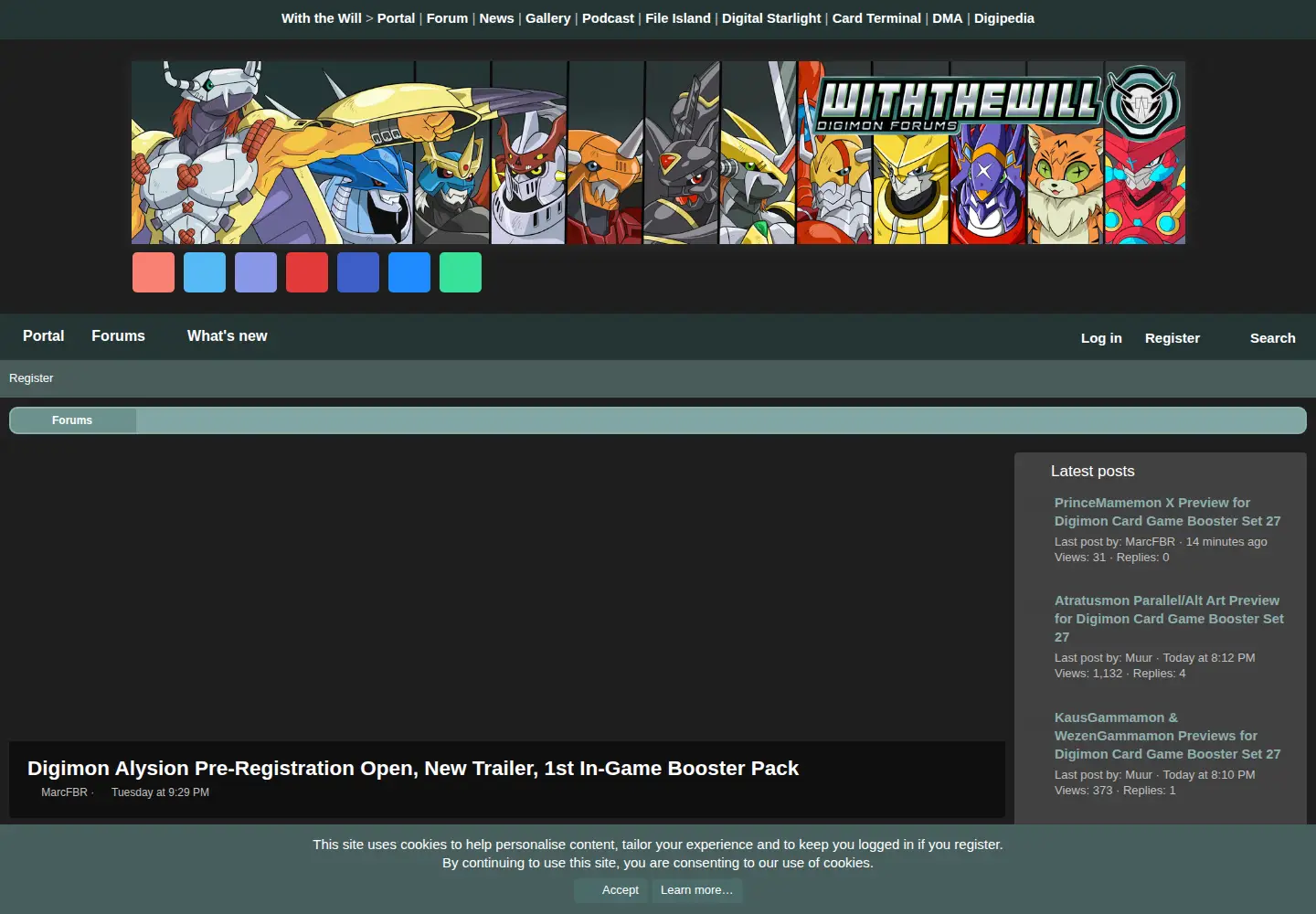Click Learn more… in the cookie notice
The width and height of the screenshot is (1316, 914).
696,890
